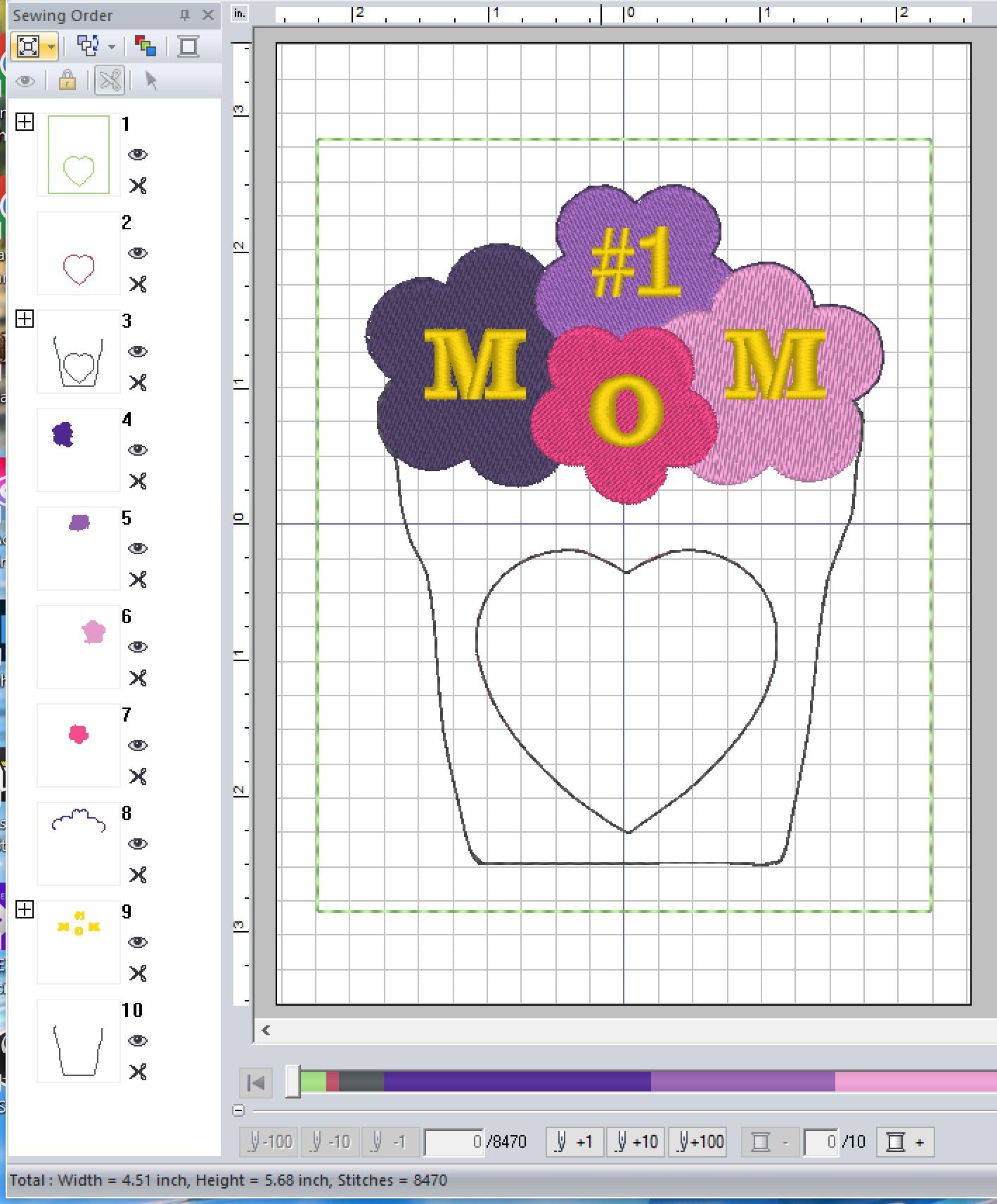This screenshot has width=997, height=1204.
Task: Open the frame zoom tool dropdown arrow
Action: (x=51, y=47)
